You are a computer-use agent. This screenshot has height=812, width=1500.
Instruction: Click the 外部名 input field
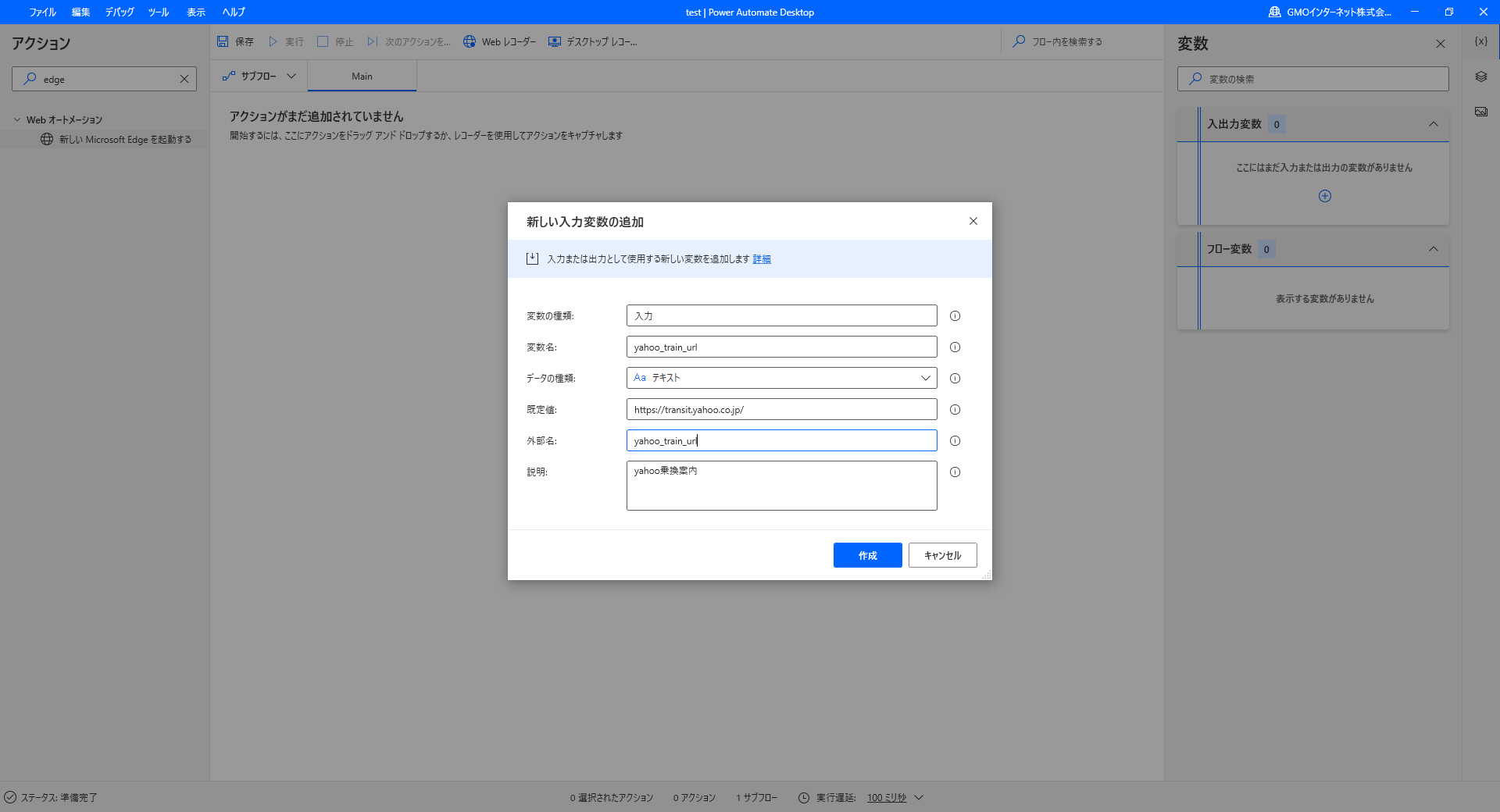[782, 440]
